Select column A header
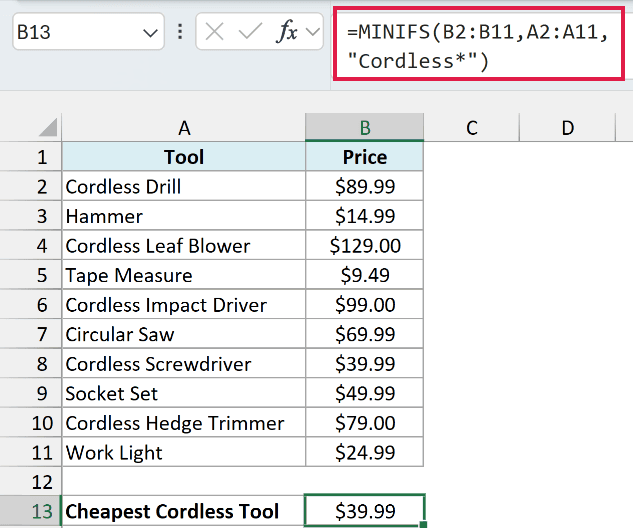The image size is (633, 528). click(x=184, y=128)
